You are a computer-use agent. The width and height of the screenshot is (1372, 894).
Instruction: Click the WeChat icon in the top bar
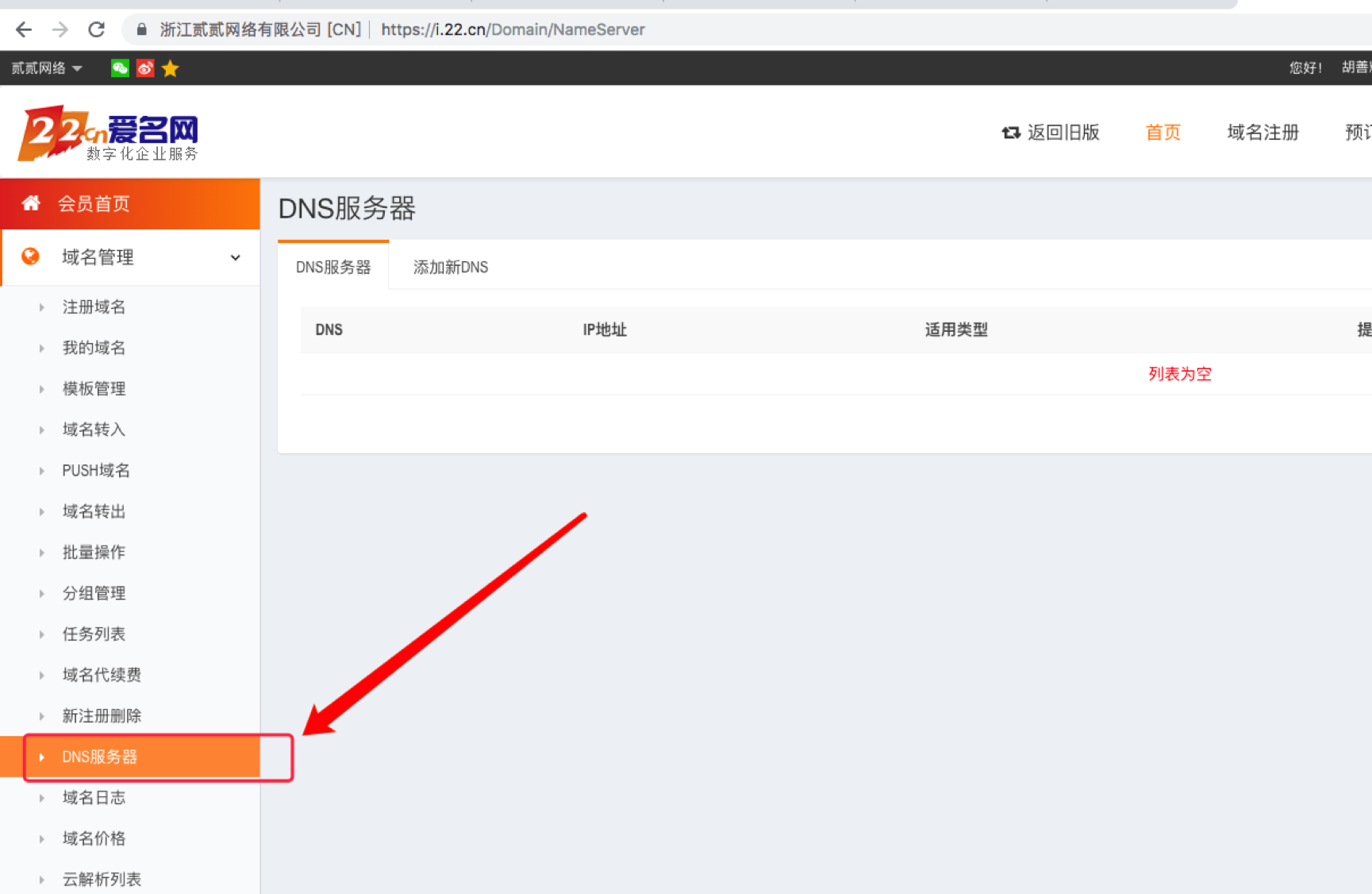(x=119, y=67)
